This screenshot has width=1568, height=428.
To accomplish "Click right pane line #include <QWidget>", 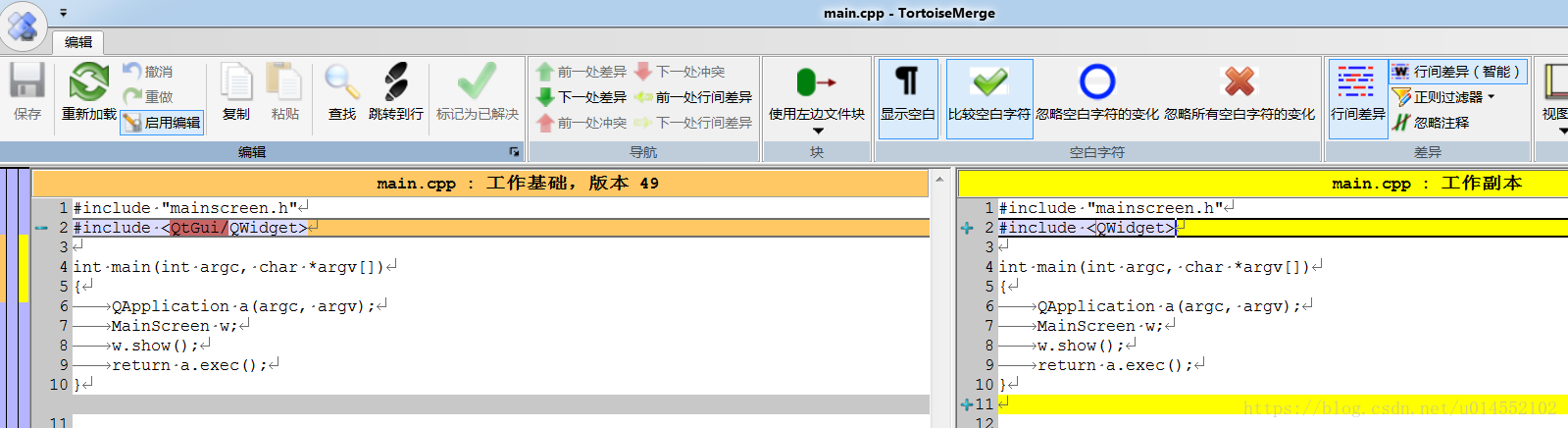I will click(x=1087, y=228).
